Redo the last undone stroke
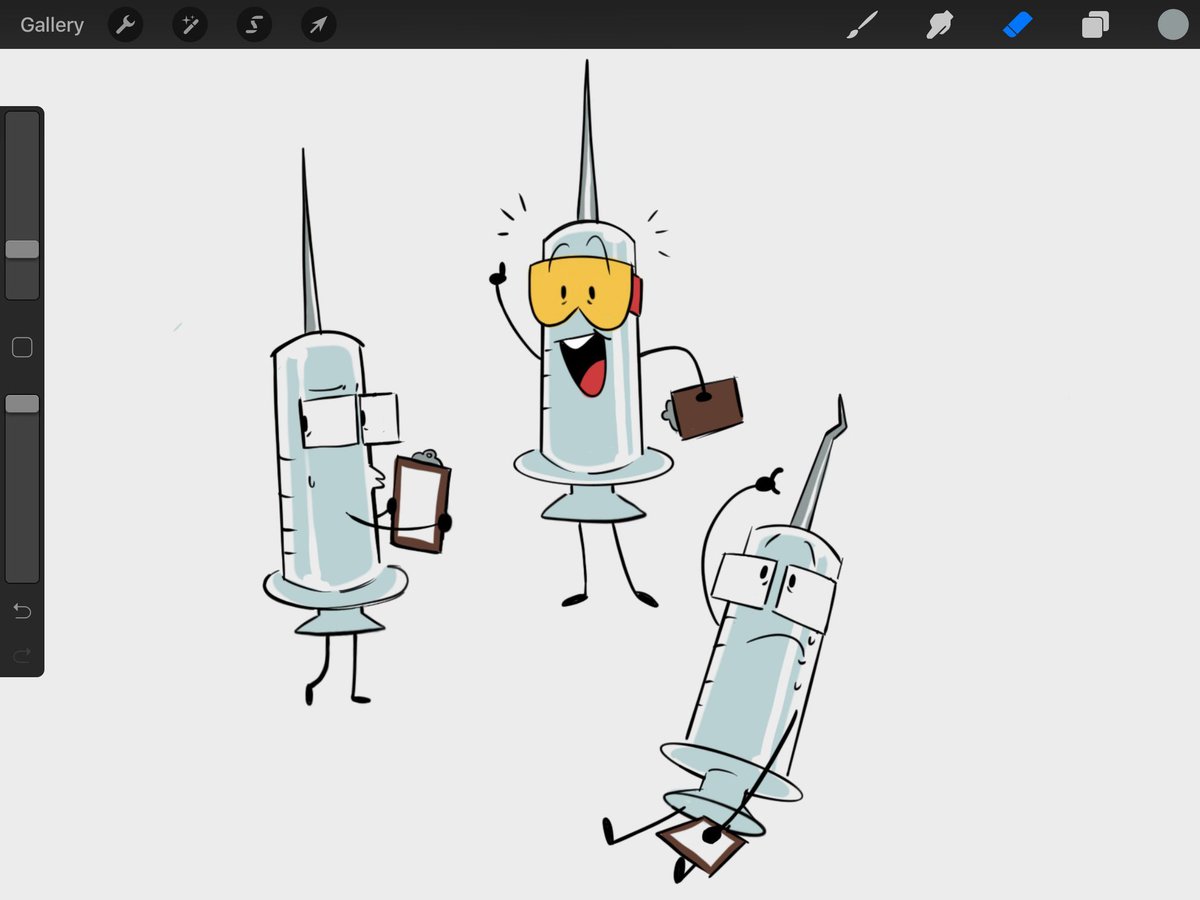 pos(22,655)
